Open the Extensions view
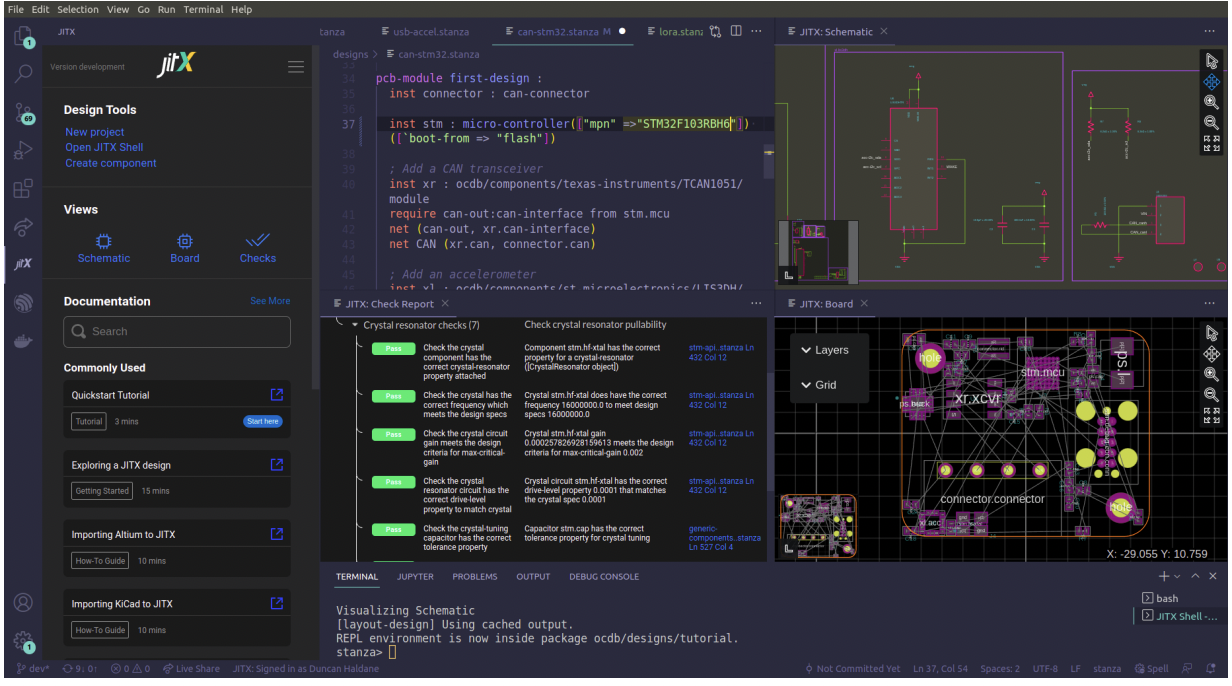This screenshot has width=1232, height=686. tap(22, 188)
